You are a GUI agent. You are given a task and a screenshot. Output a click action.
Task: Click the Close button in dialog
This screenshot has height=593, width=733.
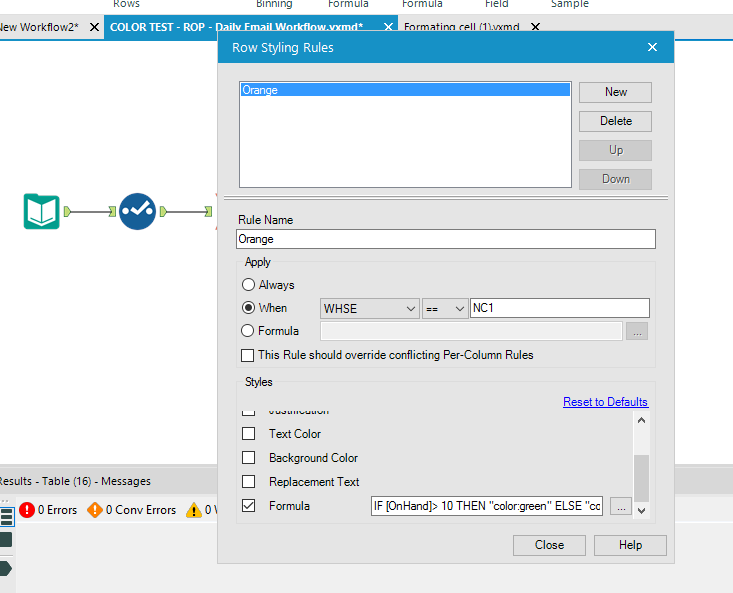[549, 545]
